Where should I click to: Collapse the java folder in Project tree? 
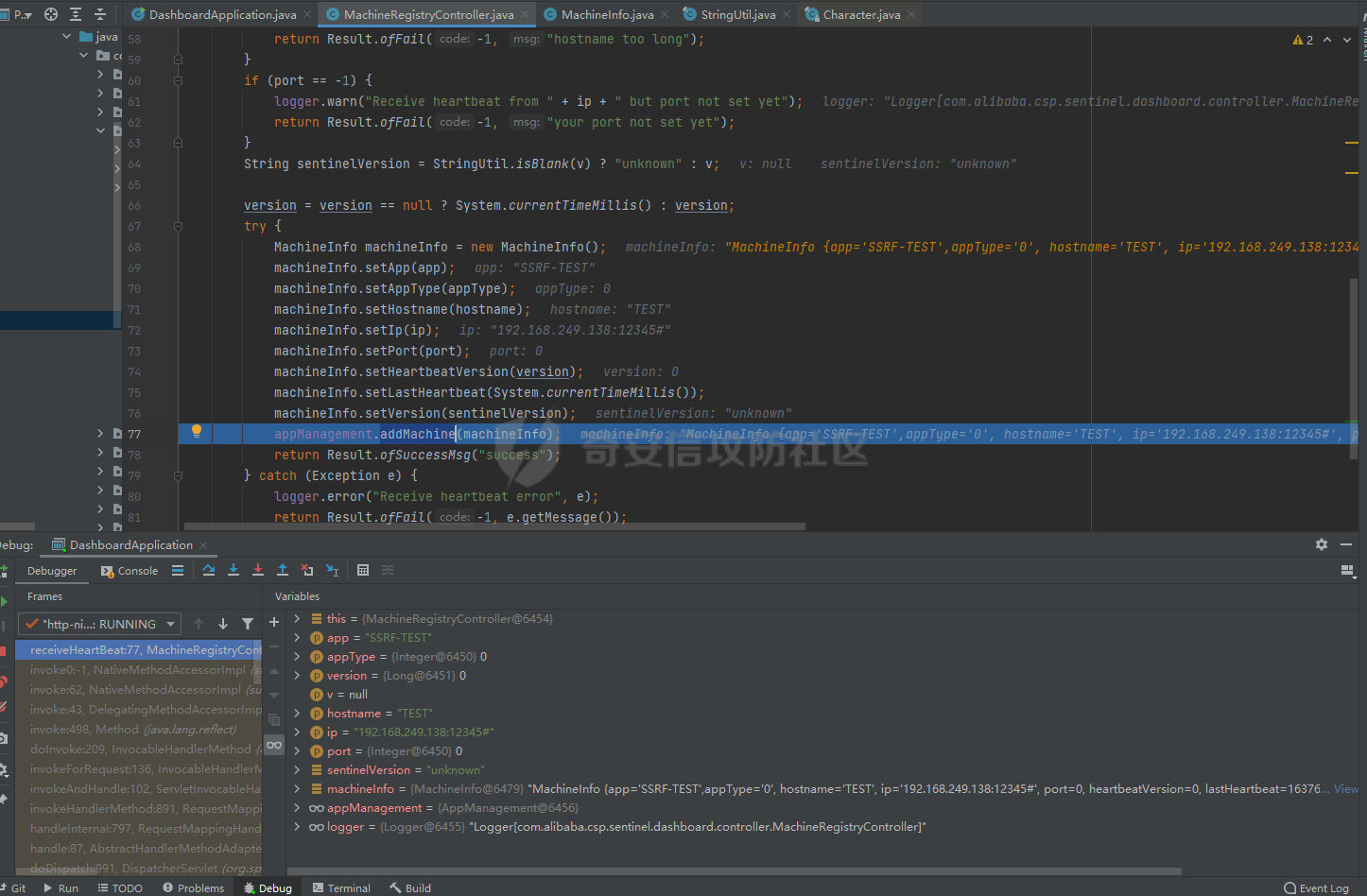tap(66, 36)
